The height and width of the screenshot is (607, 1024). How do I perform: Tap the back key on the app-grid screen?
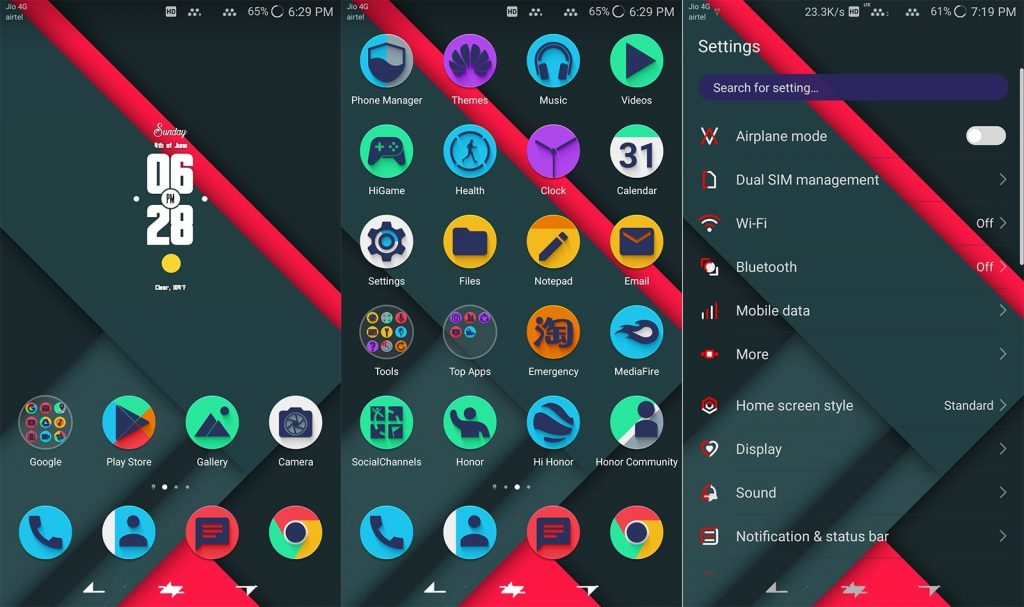pyautogui.click(x=435, y=588)
